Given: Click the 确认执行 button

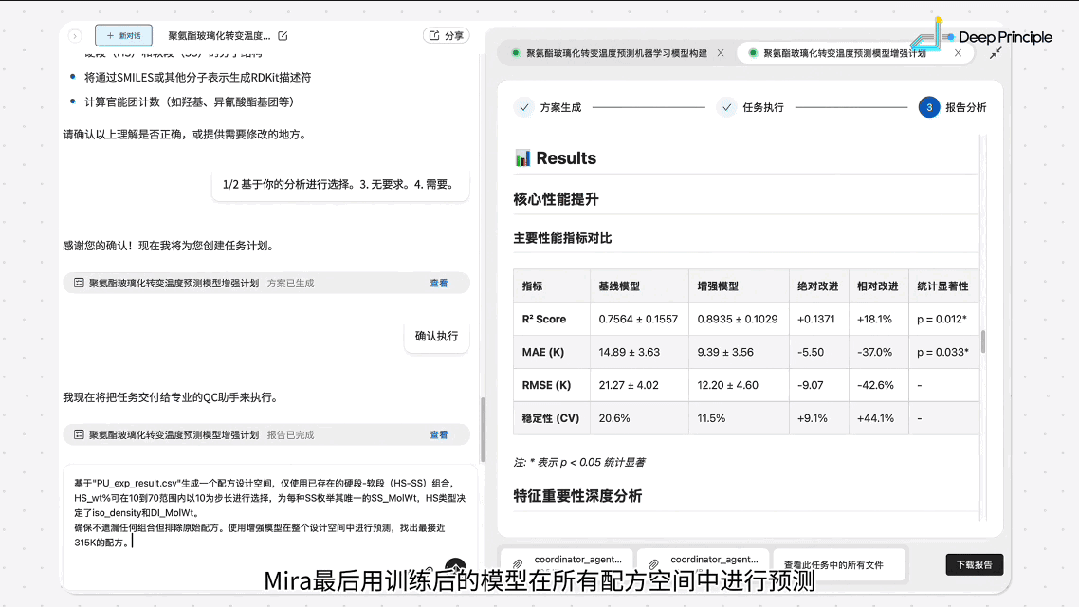Looking at the screenshot, I should pos(437,337).
